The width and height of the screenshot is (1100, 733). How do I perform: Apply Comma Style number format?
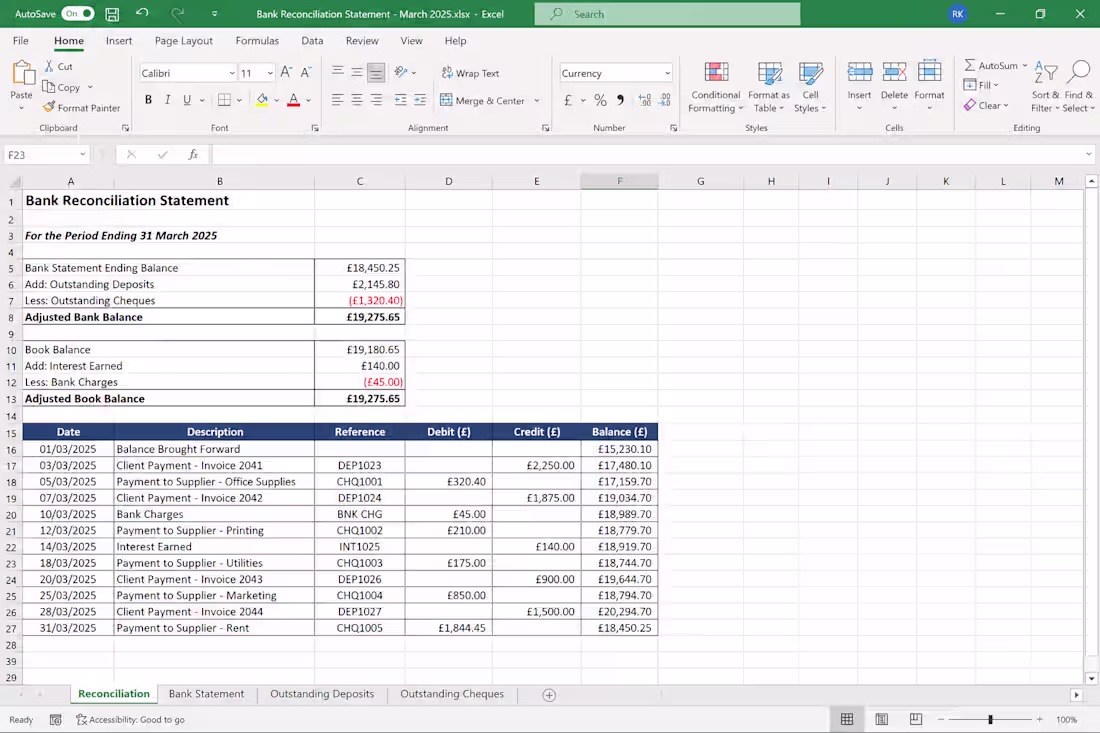point(620,100)
